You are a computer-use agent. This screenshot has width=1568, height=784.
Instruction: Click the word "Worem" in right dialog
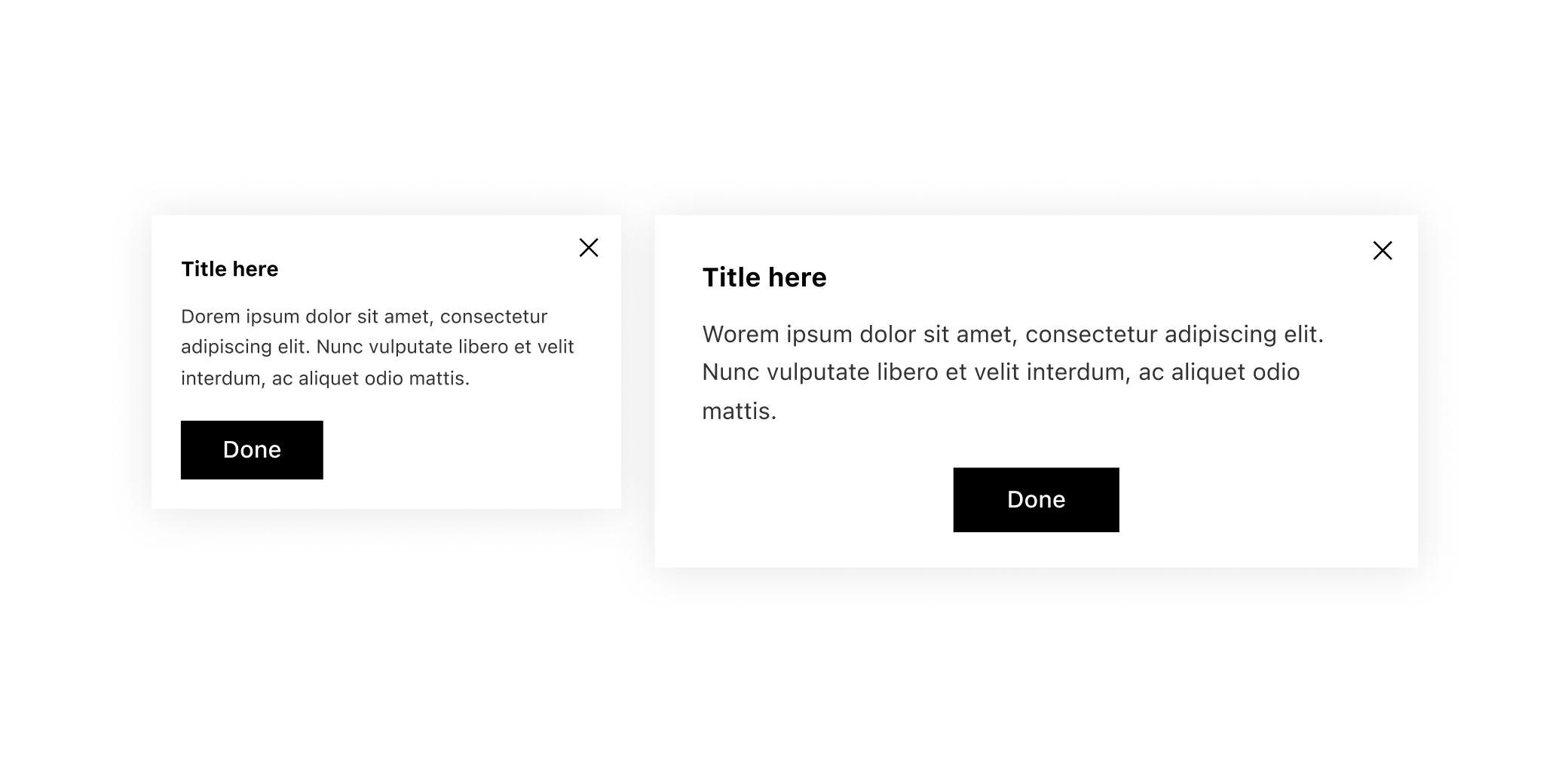tap(740, 334)
